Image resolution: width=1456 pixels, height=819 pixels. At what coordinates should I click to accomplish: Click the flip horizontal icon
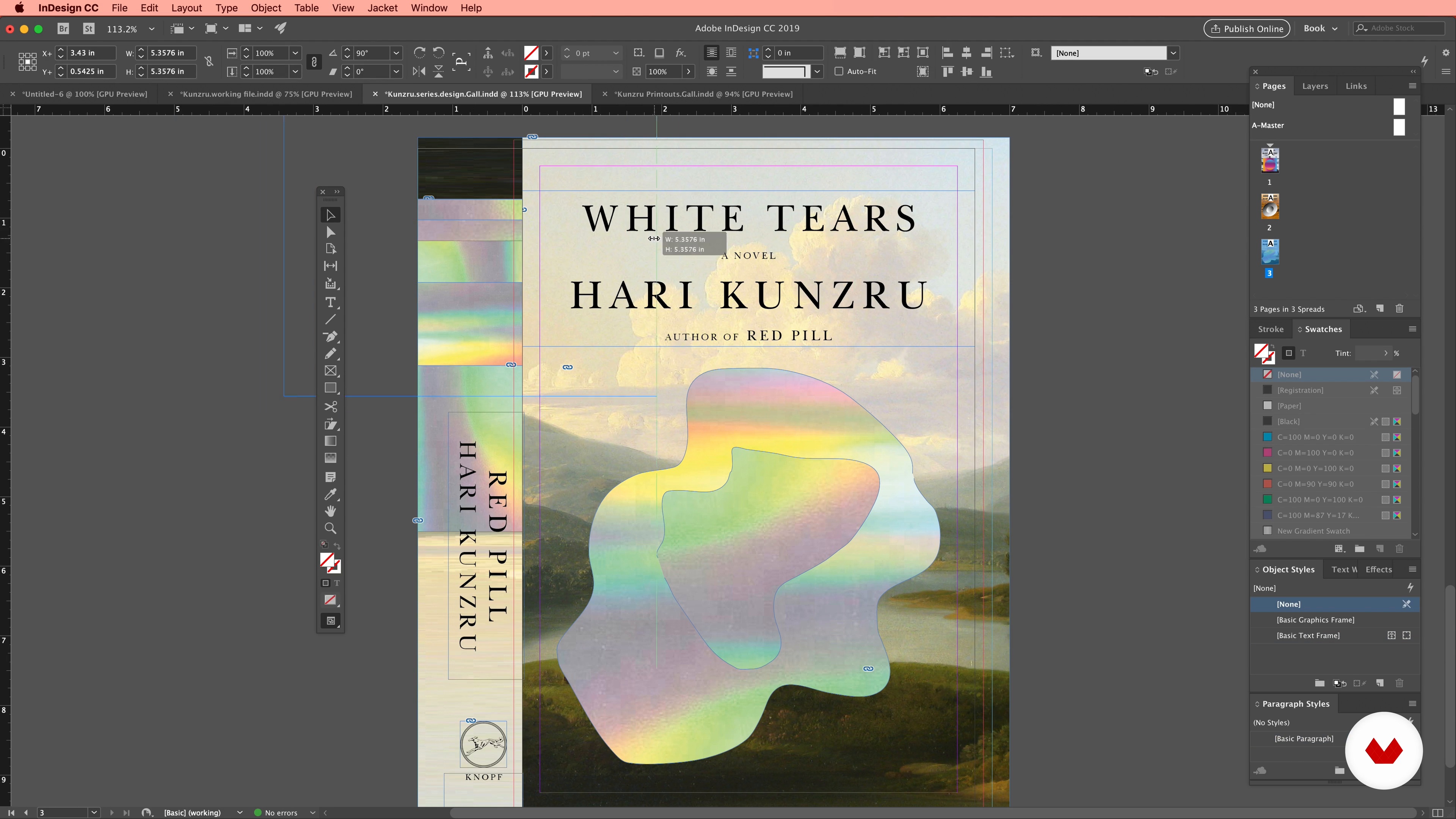[419, 71]
